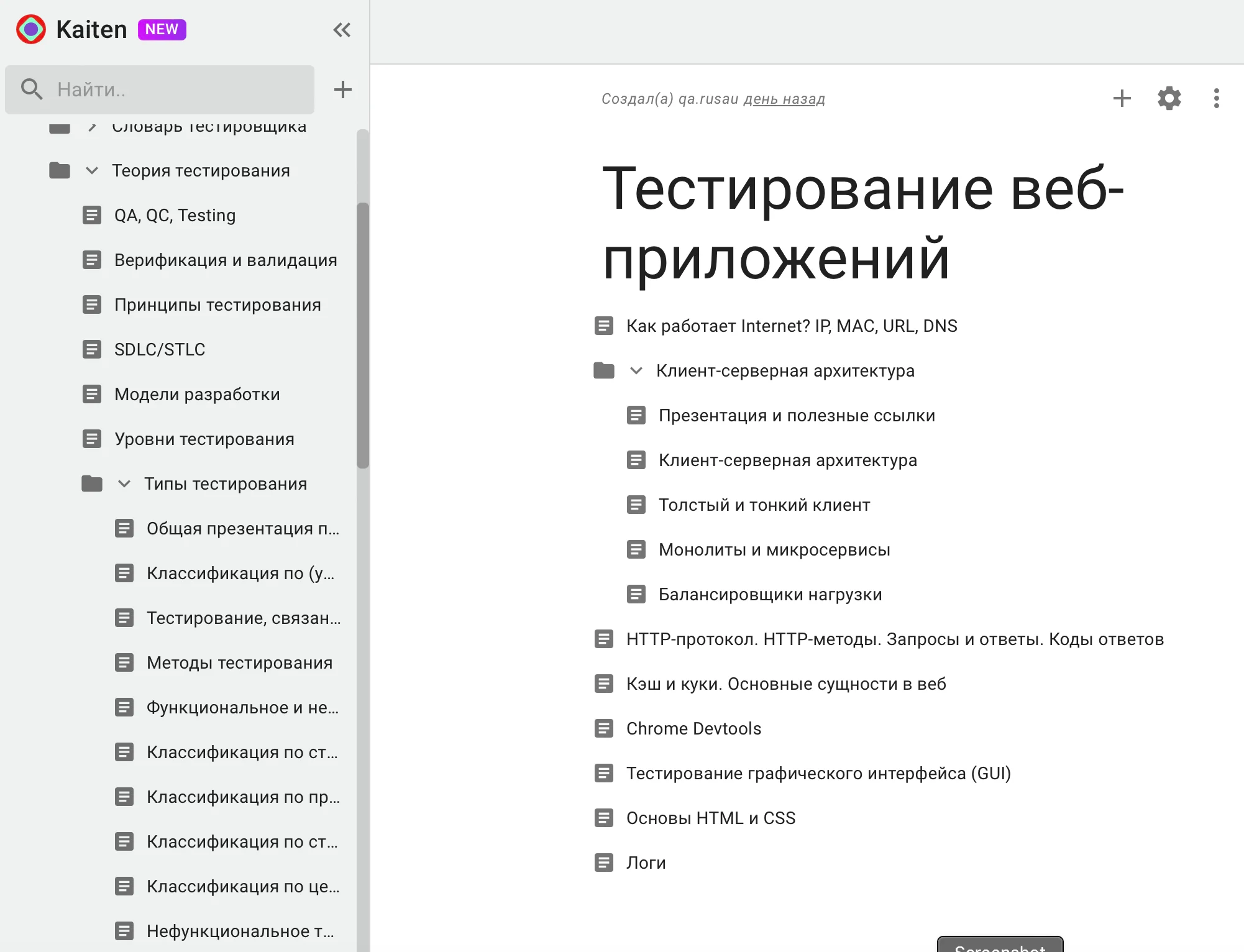
Task: Click the add plus icon in the document header
Action: (x=1122, y=98)
